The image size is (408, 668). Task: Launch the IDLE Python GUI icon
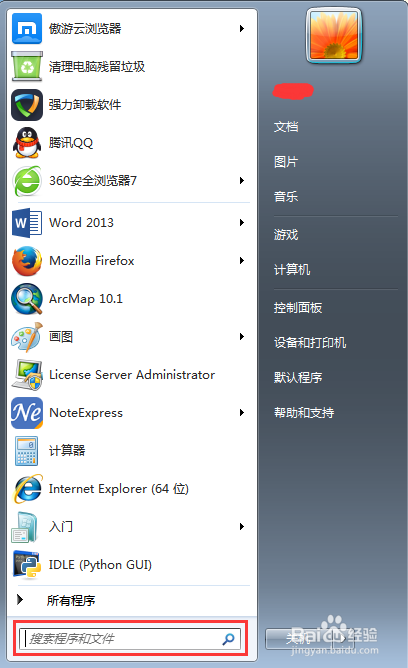[27, 565]
